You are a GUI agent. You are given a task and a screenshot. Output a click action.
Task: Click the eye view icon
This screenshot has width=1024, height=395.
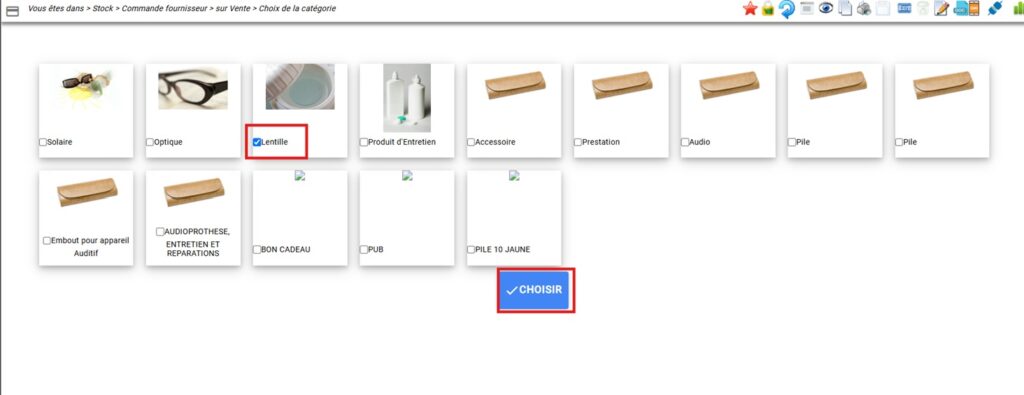[x=826, y=8]
